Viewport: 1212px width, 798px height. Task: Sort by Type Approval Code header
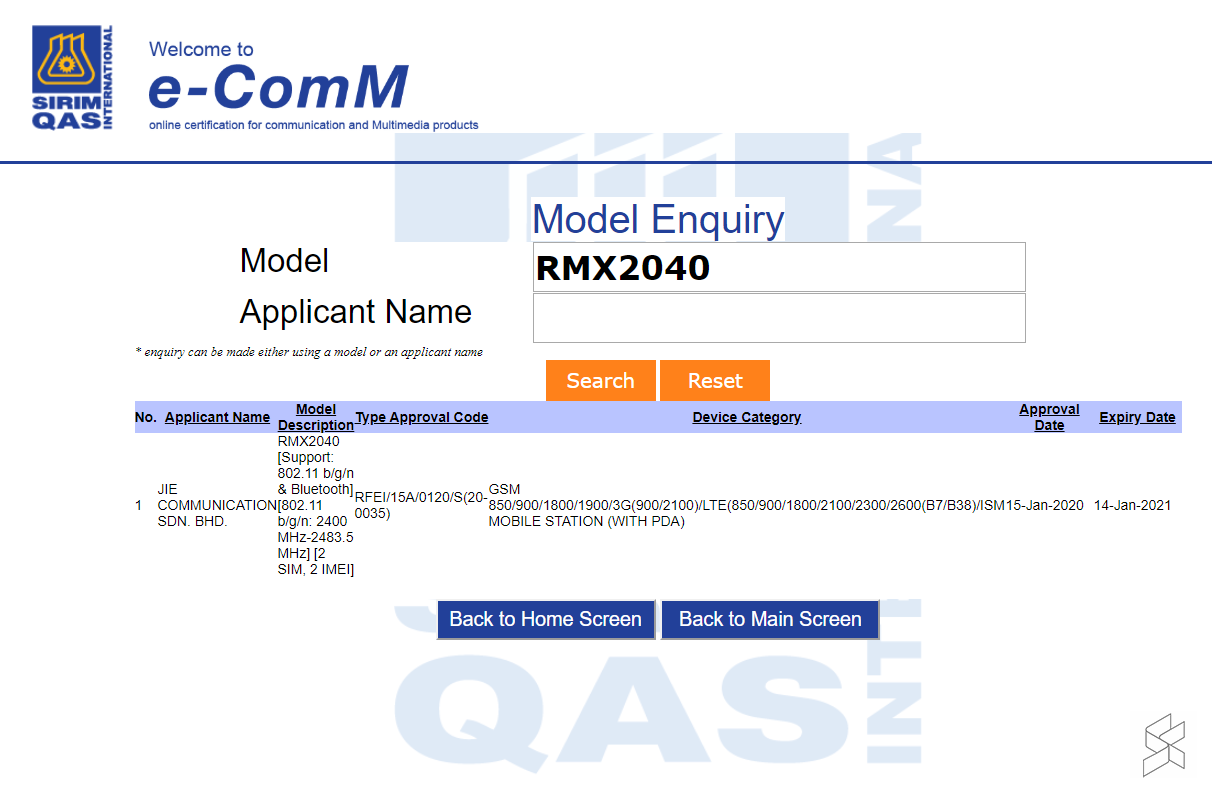click(422, 417)
